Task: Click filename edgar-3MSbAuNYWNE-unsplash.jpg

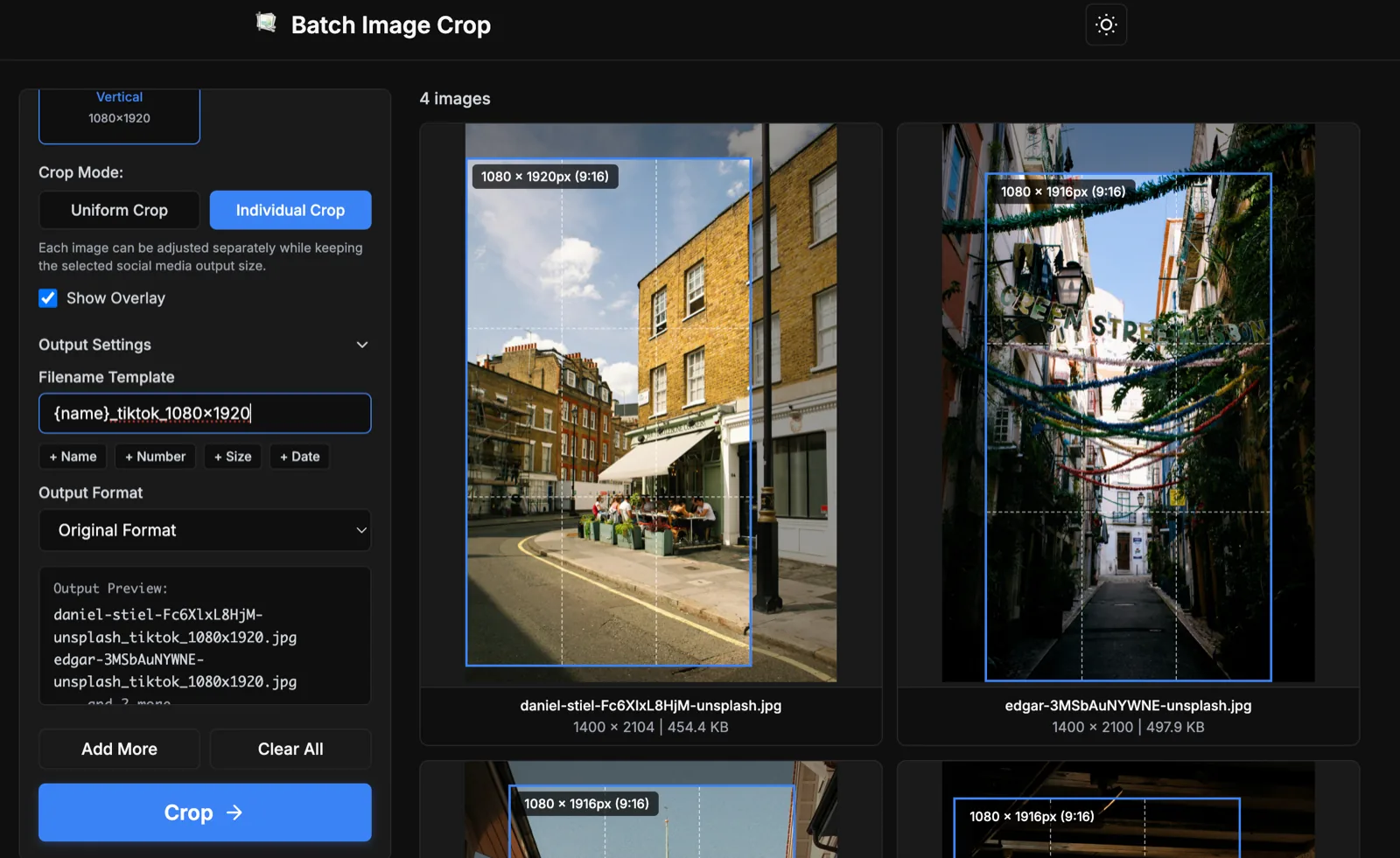Action: pyautogui.click(x=1128, y=705)
